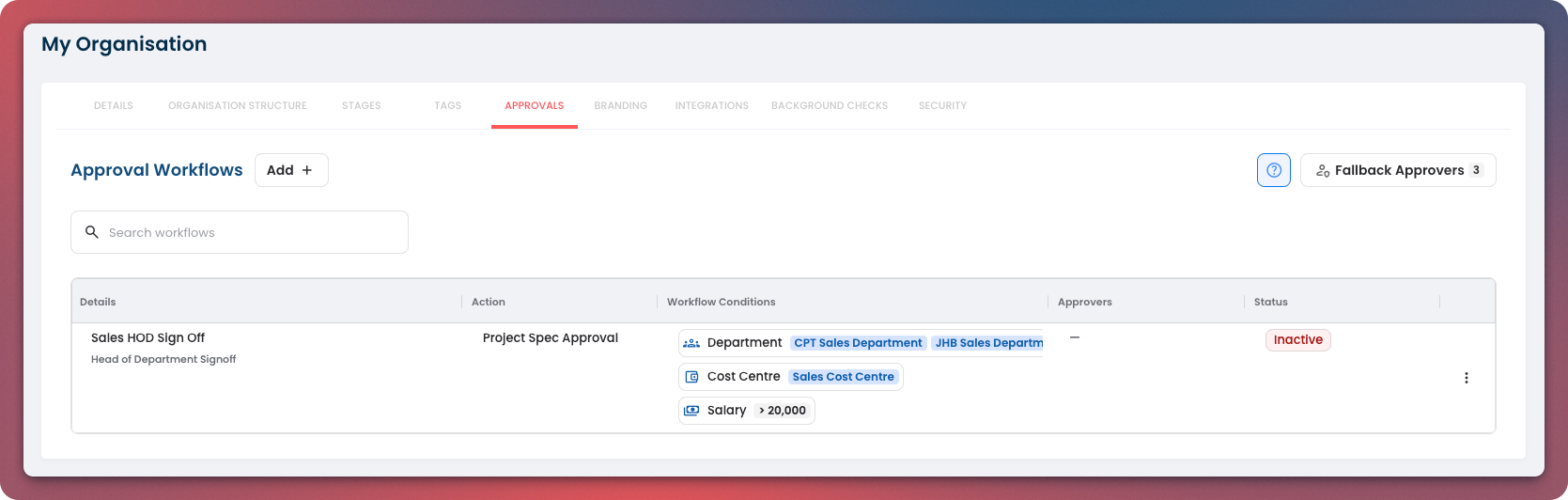Image resolution: width=1568 pixels, height=500 pixels.
Task: Open Fallback Approvers
Action: [1398, 170]
